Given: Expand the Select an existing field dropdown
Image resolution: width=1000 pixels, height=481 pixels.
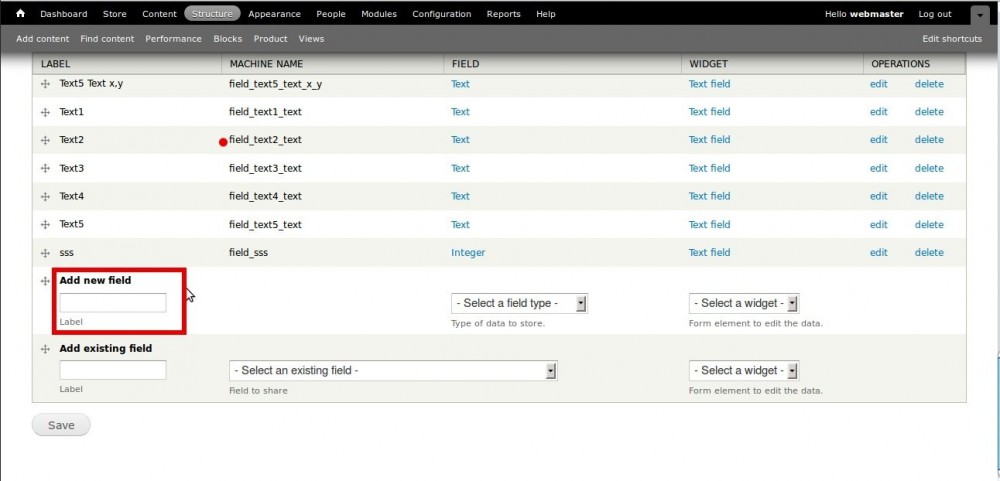Looking at the screenshot, I should (x=392, y=370).
